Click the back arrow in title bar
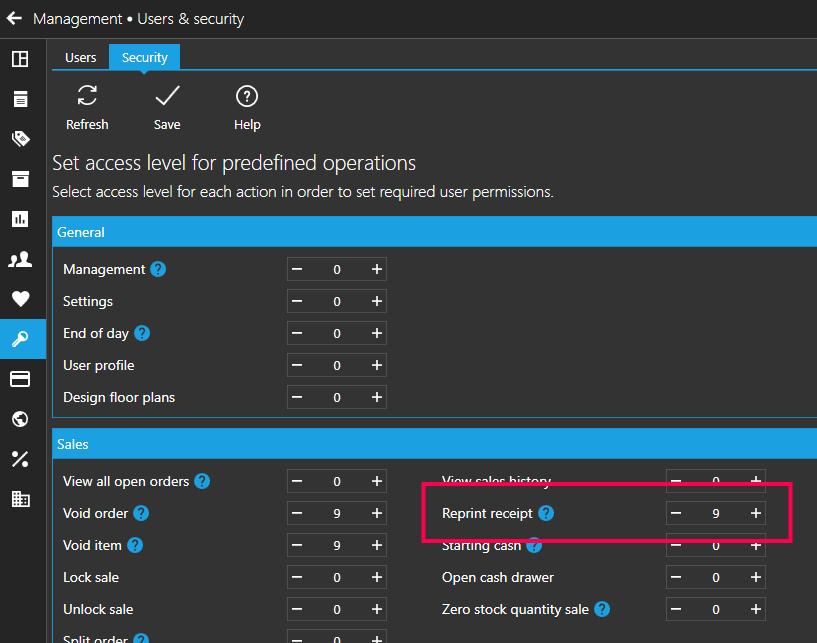Viewport: 817px width, 643px height. 14,18
